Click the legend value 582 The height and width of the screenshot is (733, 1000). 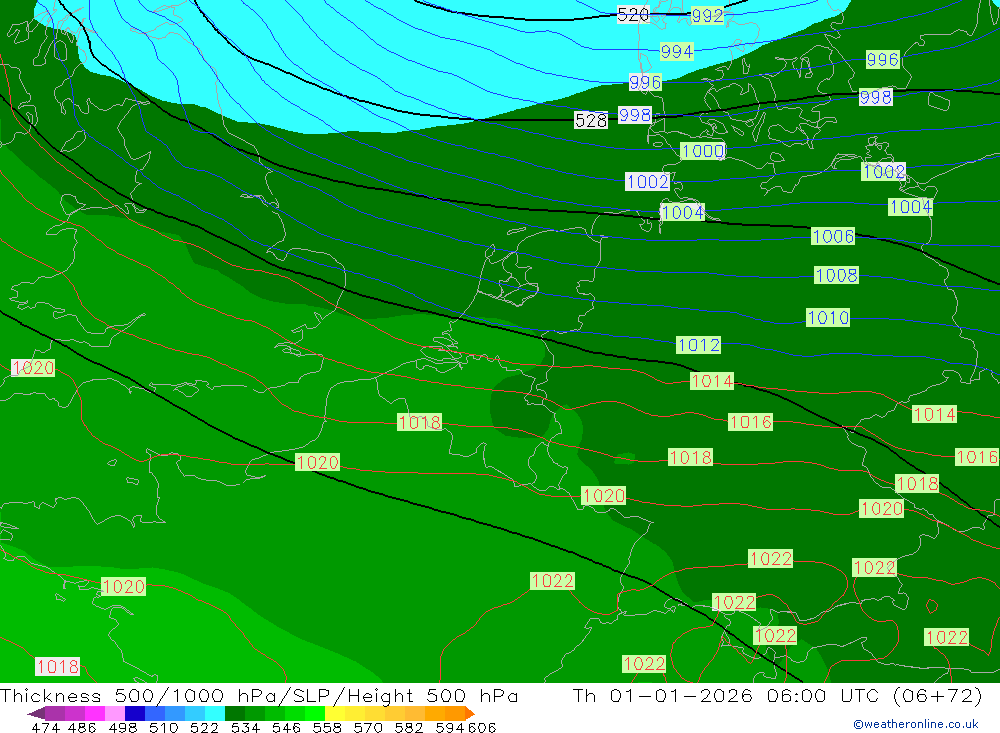409,727
